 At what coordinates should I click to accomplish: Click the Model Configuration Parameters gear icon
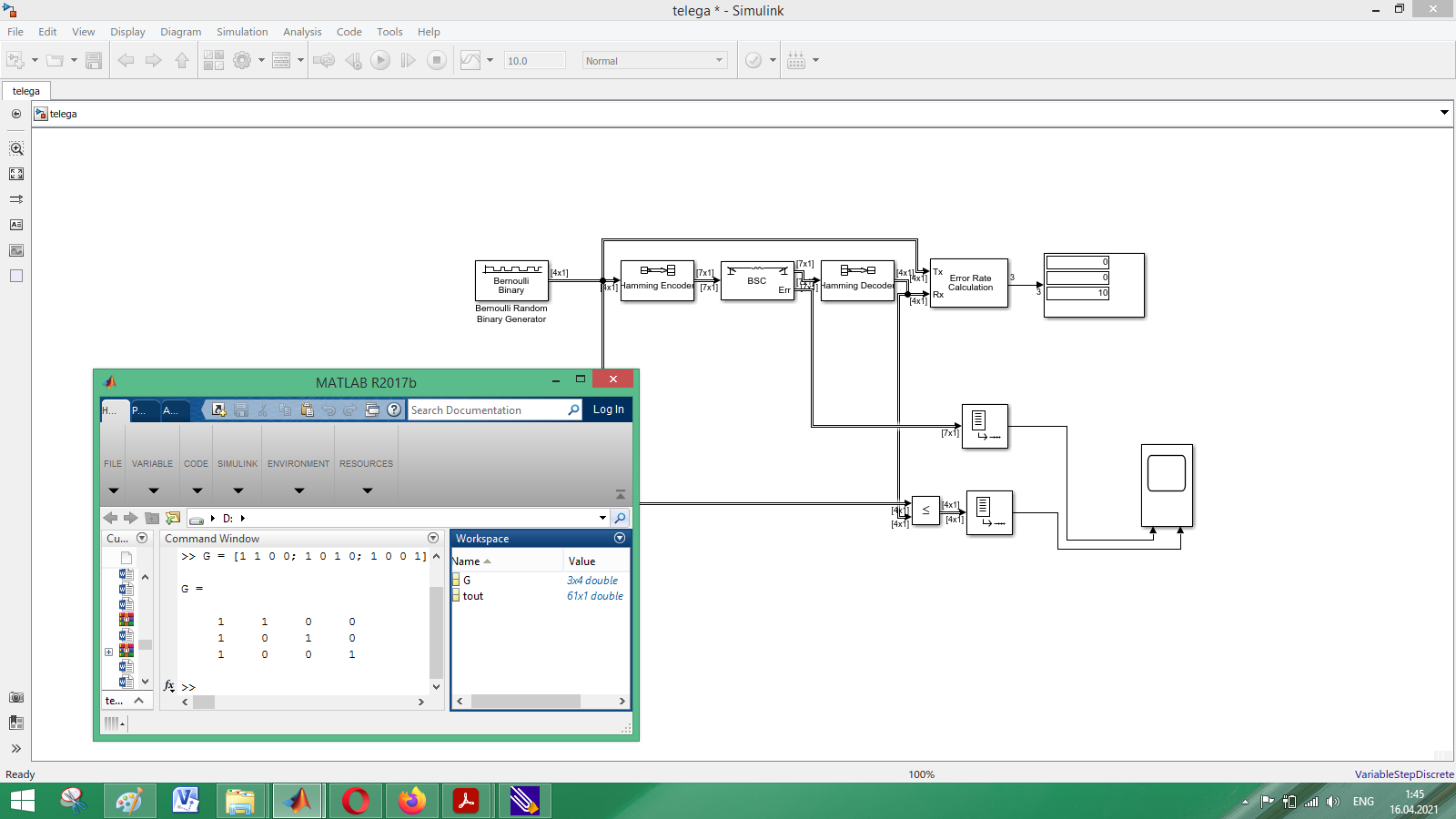242,61
